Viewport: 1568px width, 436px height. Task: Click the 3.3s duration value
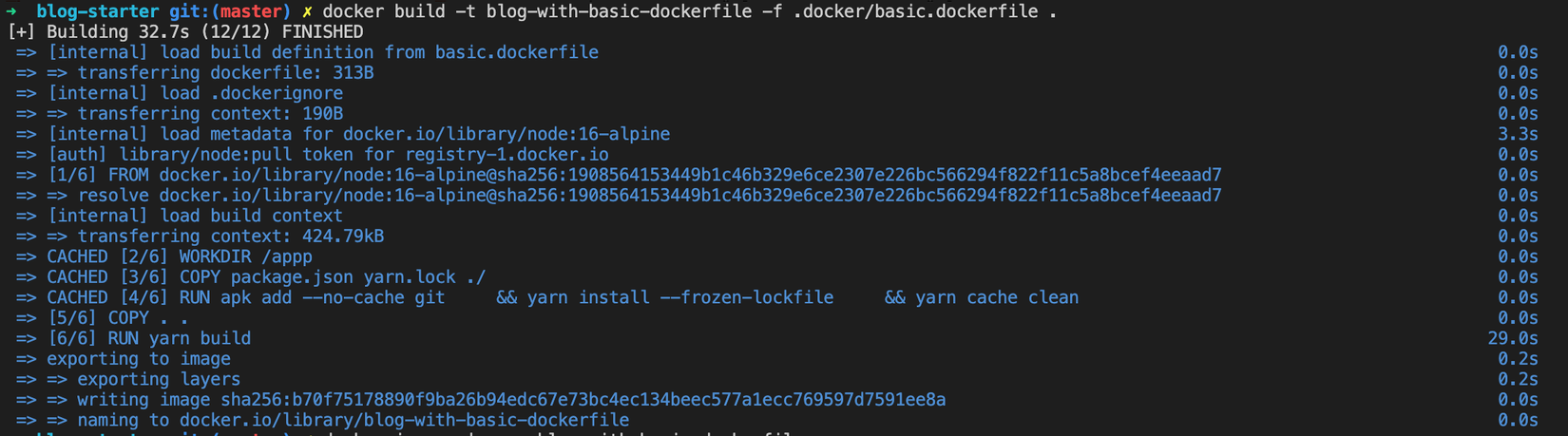click(1518, 134)
